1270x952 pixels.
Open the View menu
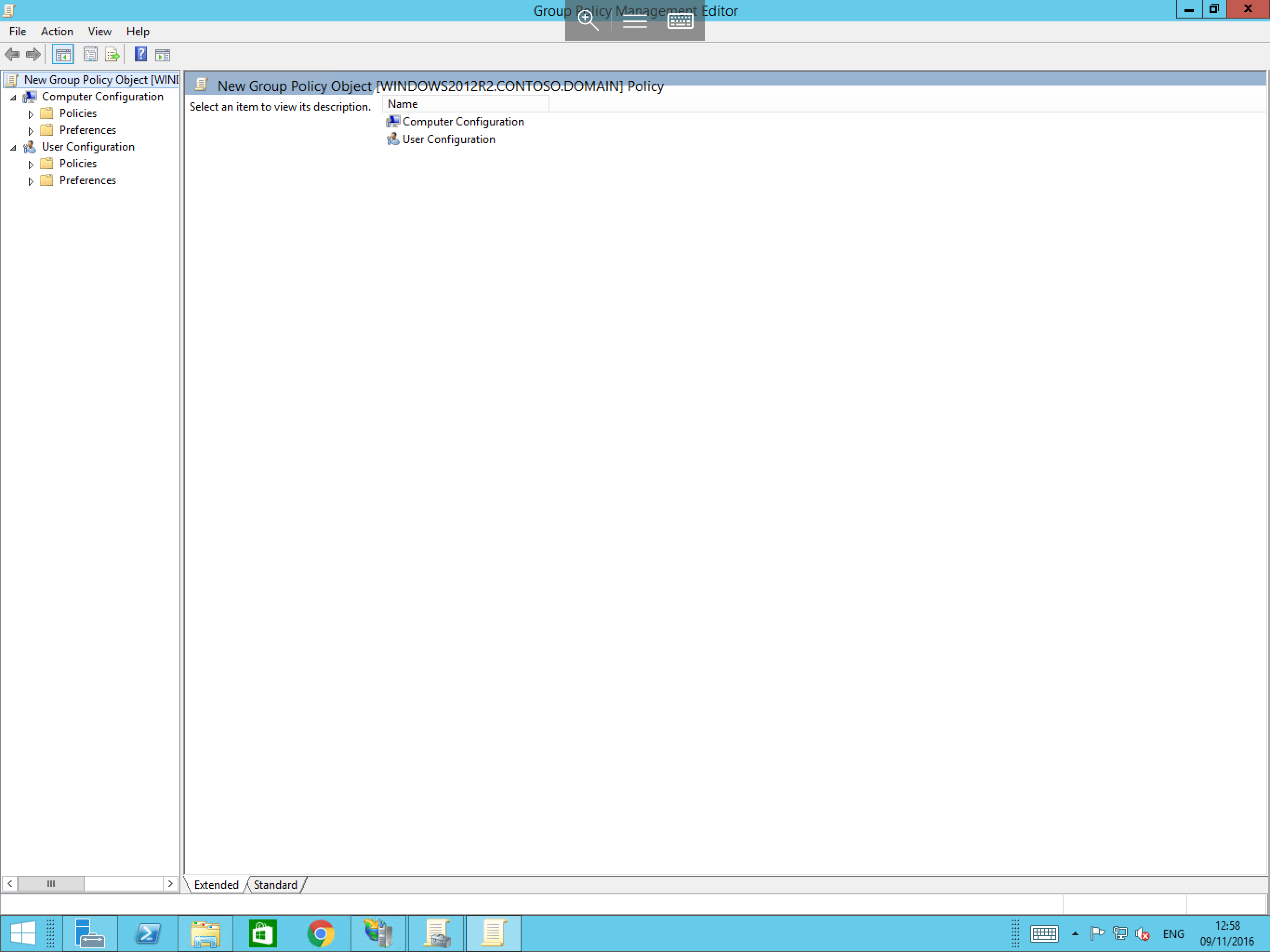pos(100,31)
